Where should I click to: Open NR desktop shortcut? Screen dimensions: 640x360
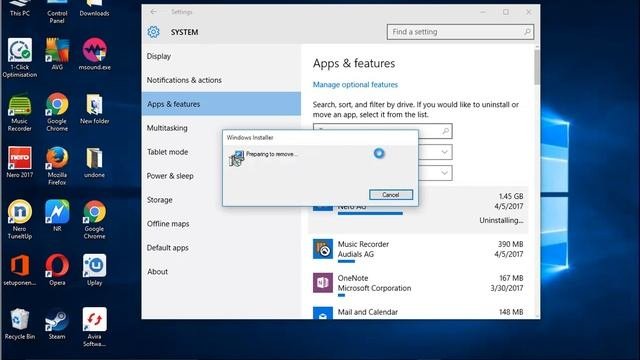pos(57,216)
